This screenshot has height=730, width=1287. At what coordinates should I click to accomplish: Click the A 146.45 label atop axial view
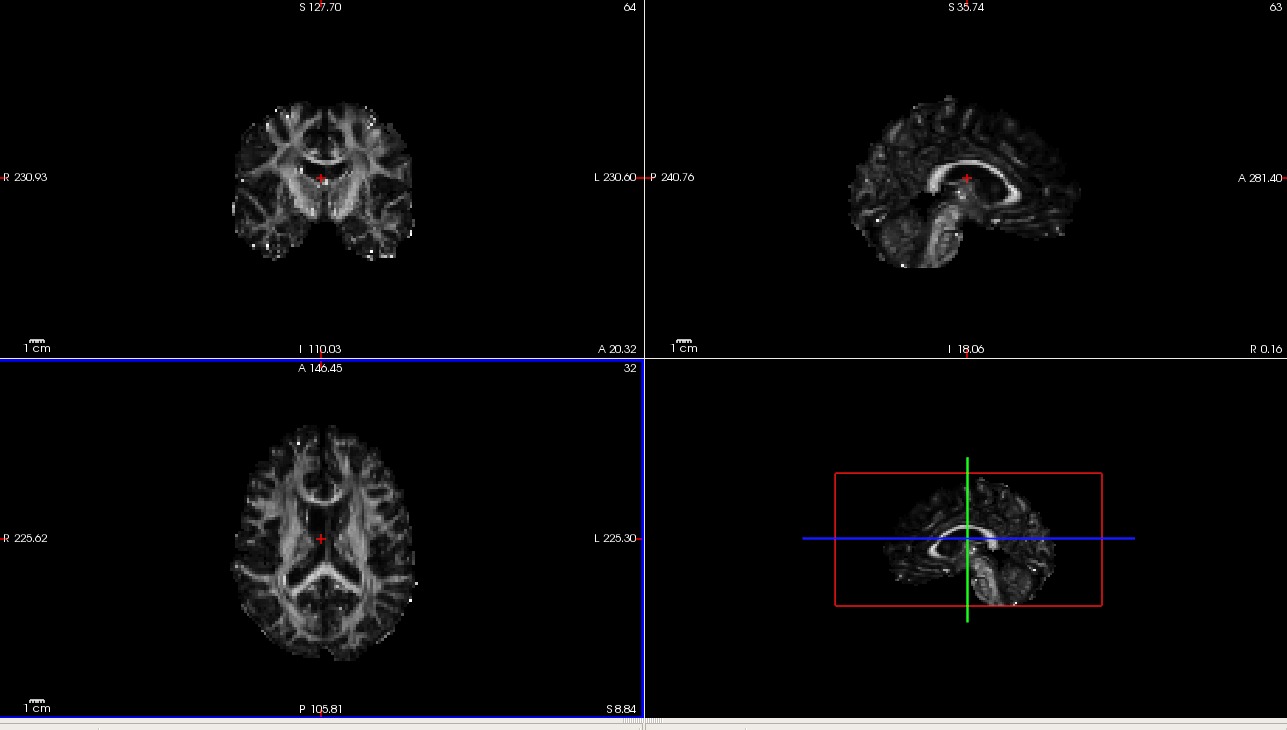pos(320,368)
